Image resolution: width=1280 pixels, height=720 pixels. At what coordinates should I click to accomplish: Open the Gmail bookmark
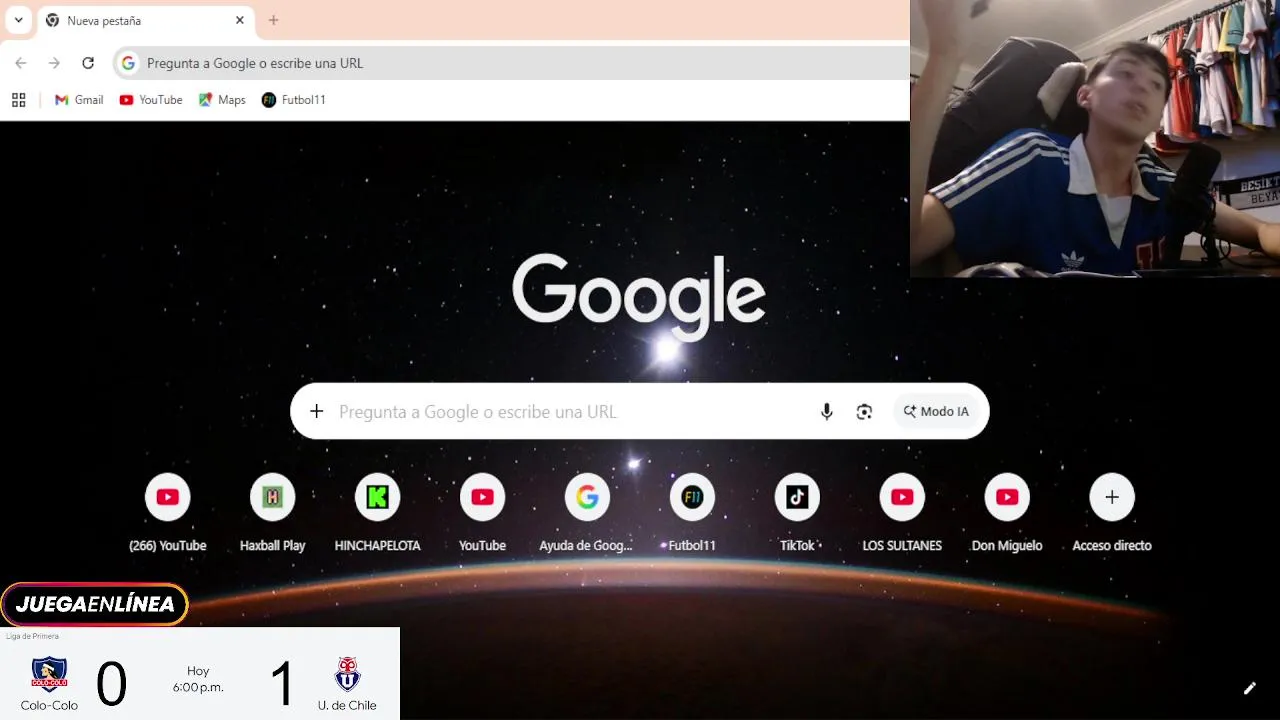(x=79, y=100)
